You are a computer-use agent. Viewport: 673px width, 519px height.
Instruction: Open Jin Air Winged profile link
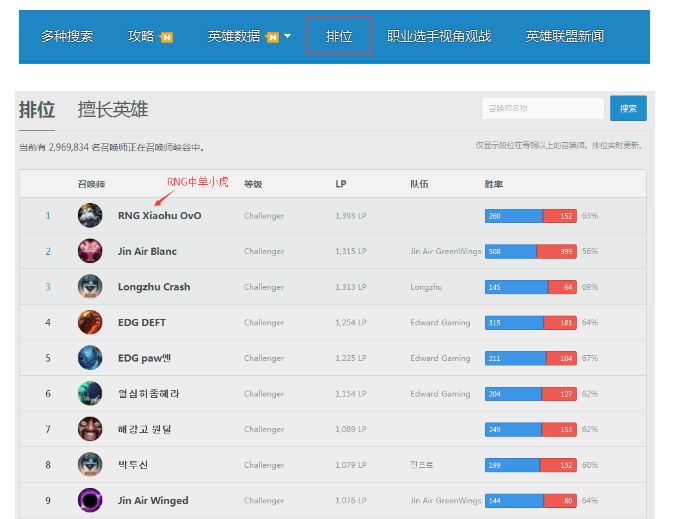click(153, 501)
